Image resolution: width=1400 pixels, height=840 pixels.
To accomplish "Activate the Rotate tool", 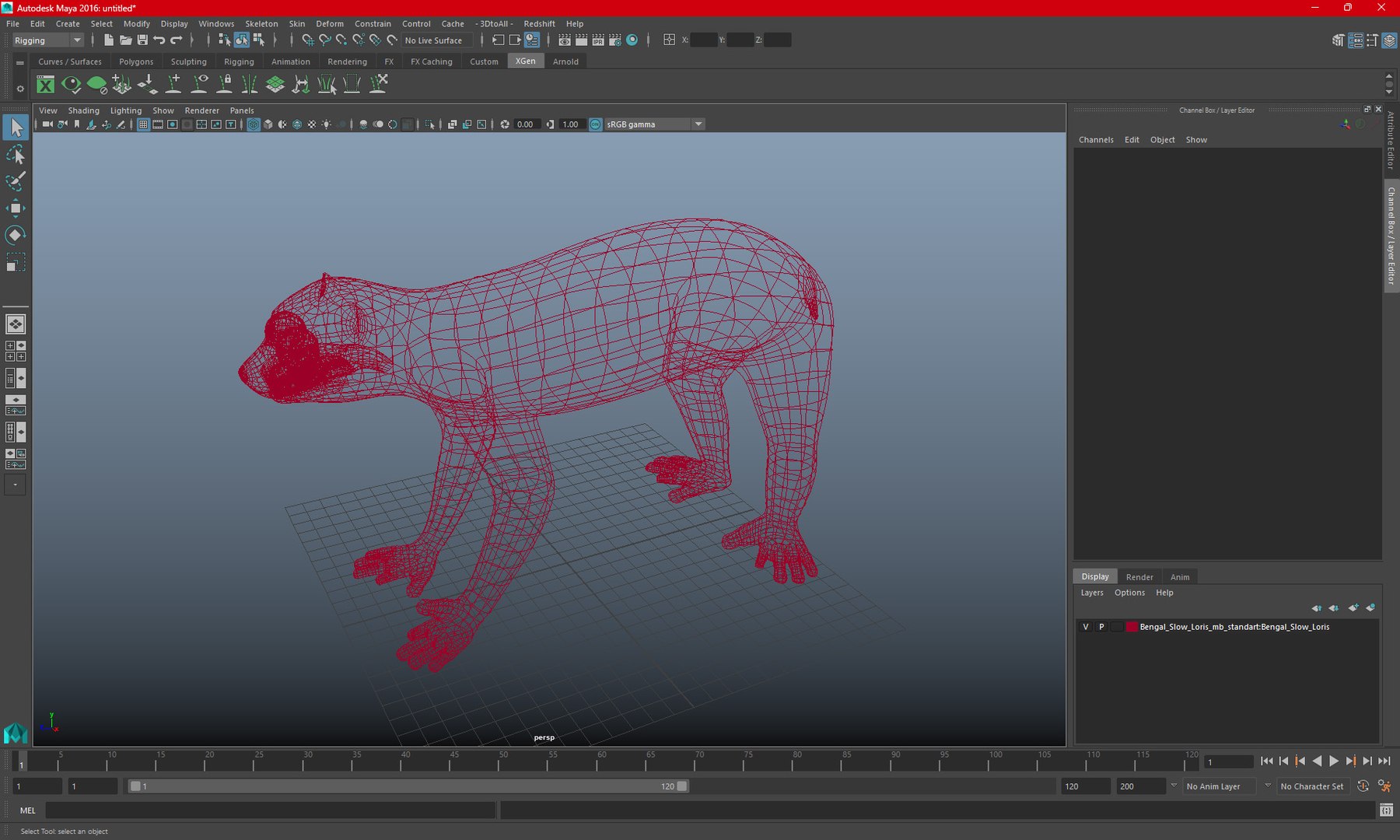I will 16,235.
